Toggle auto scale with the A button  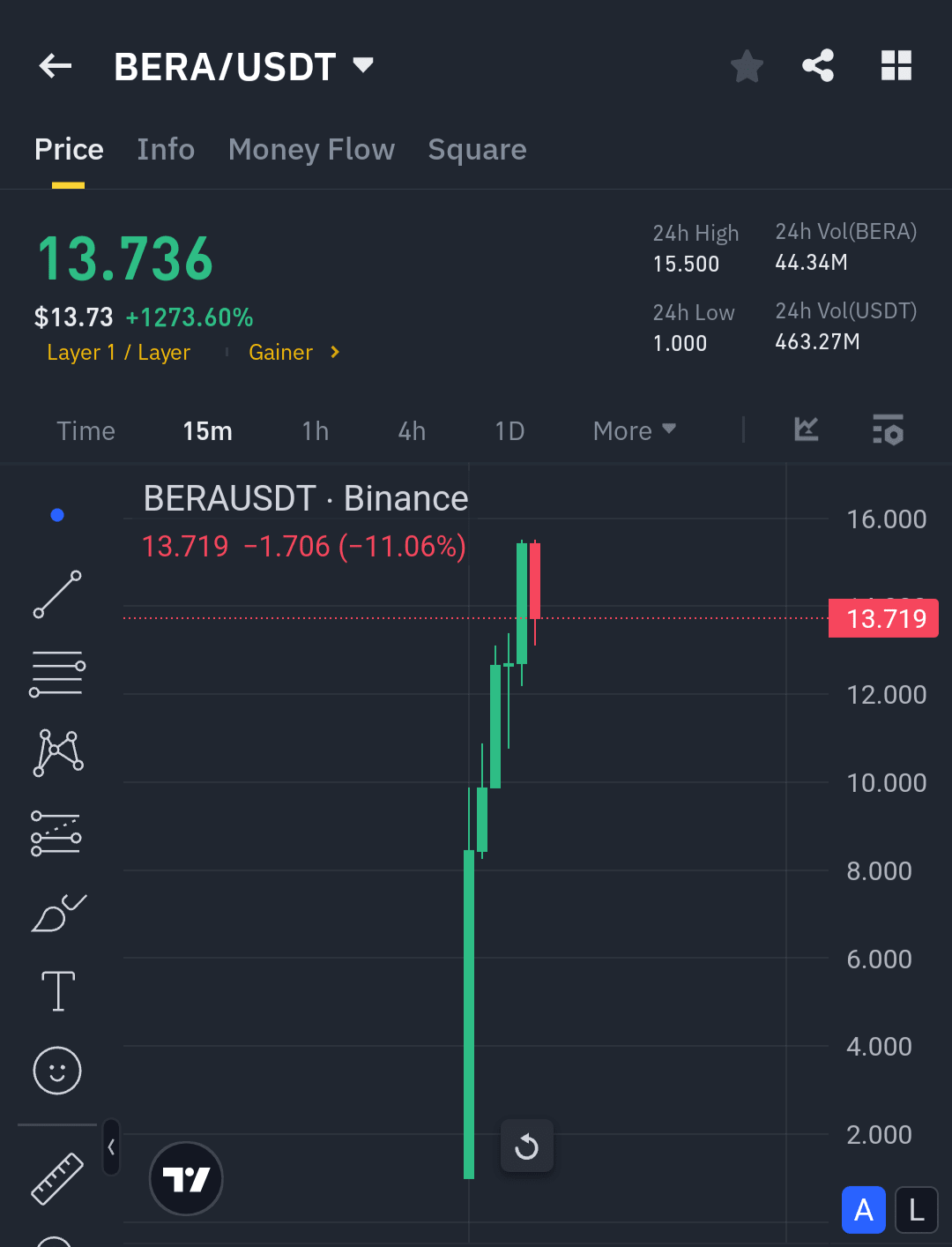click(x=864, y=1210)
